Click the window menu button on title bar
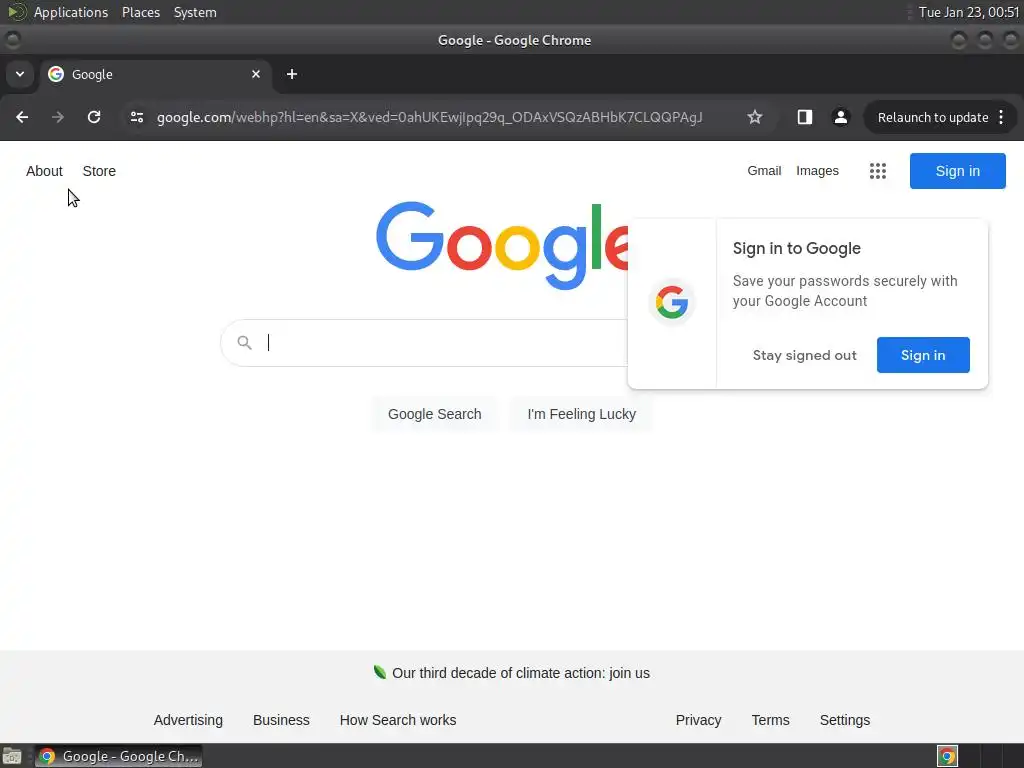The width and height of the screenshot is (1024, 768). pos(12,40)
